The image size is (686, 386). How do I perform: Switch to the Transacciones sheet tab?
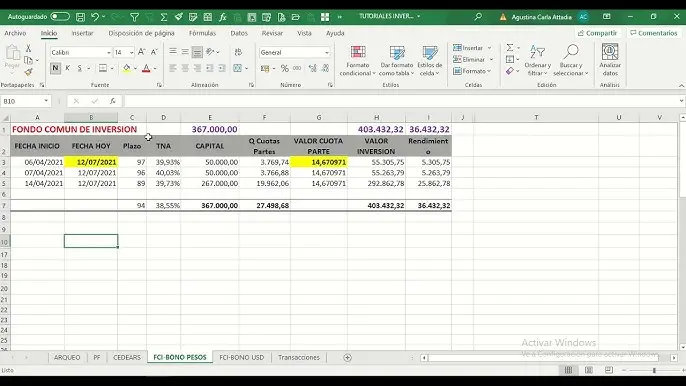(299, 358)
